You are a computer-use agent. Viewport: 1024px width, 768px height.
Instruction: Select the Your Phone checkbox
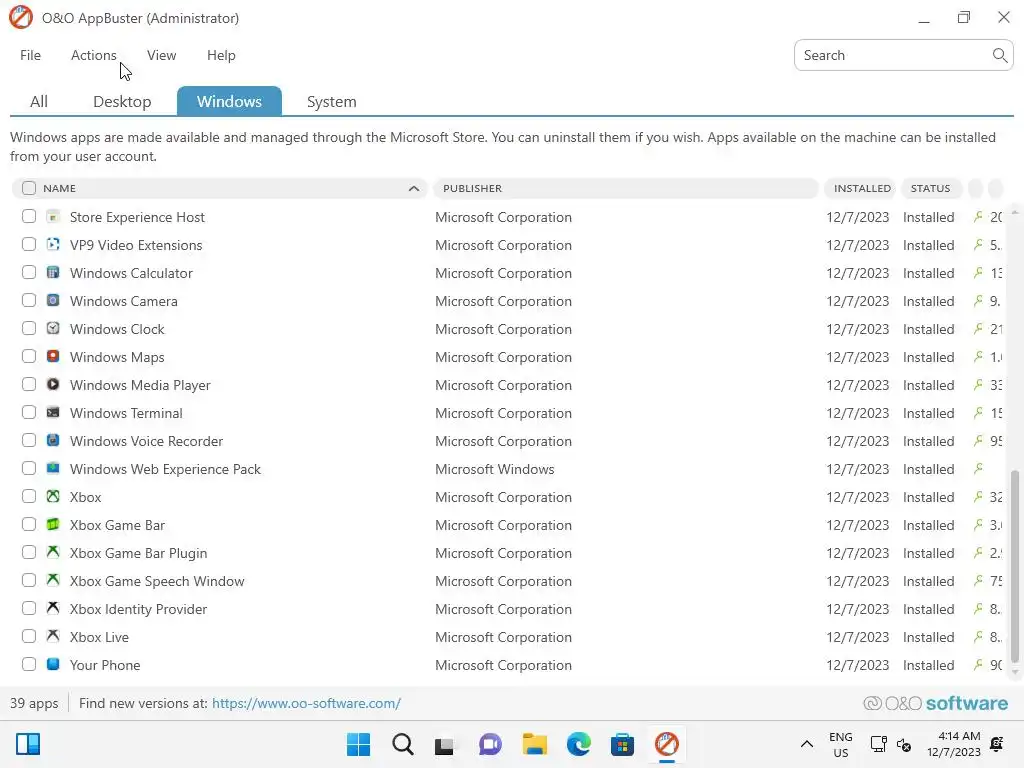tap(29, 664)
